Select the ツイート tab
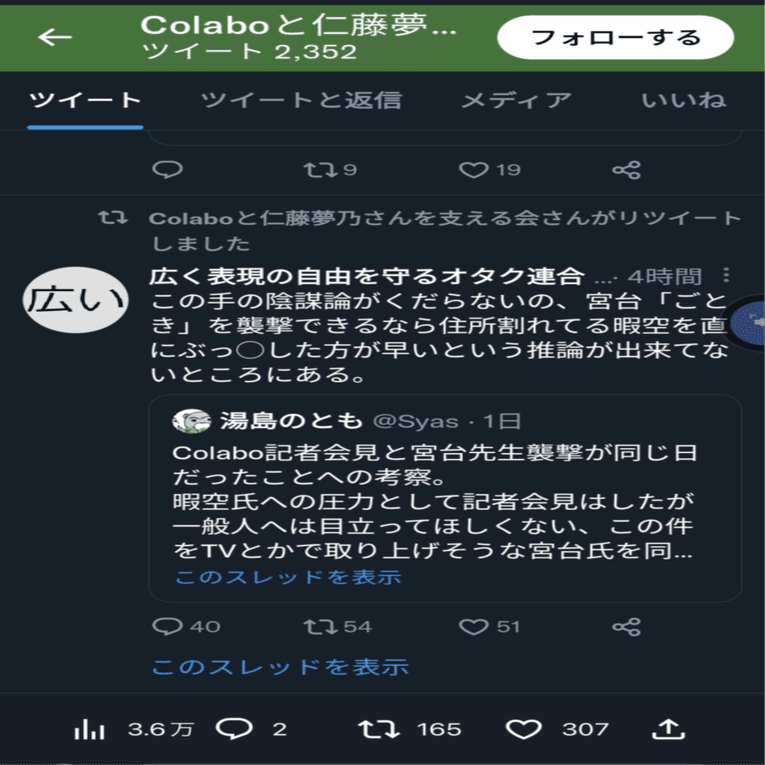This screenshot has width=765, height=765. pos(85,100)
